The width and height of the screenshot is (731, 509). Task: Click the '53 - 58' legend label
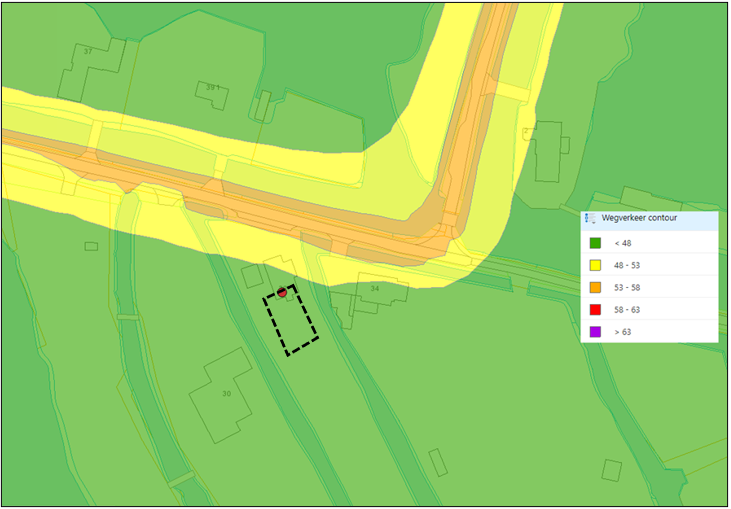tap(627, 288)
